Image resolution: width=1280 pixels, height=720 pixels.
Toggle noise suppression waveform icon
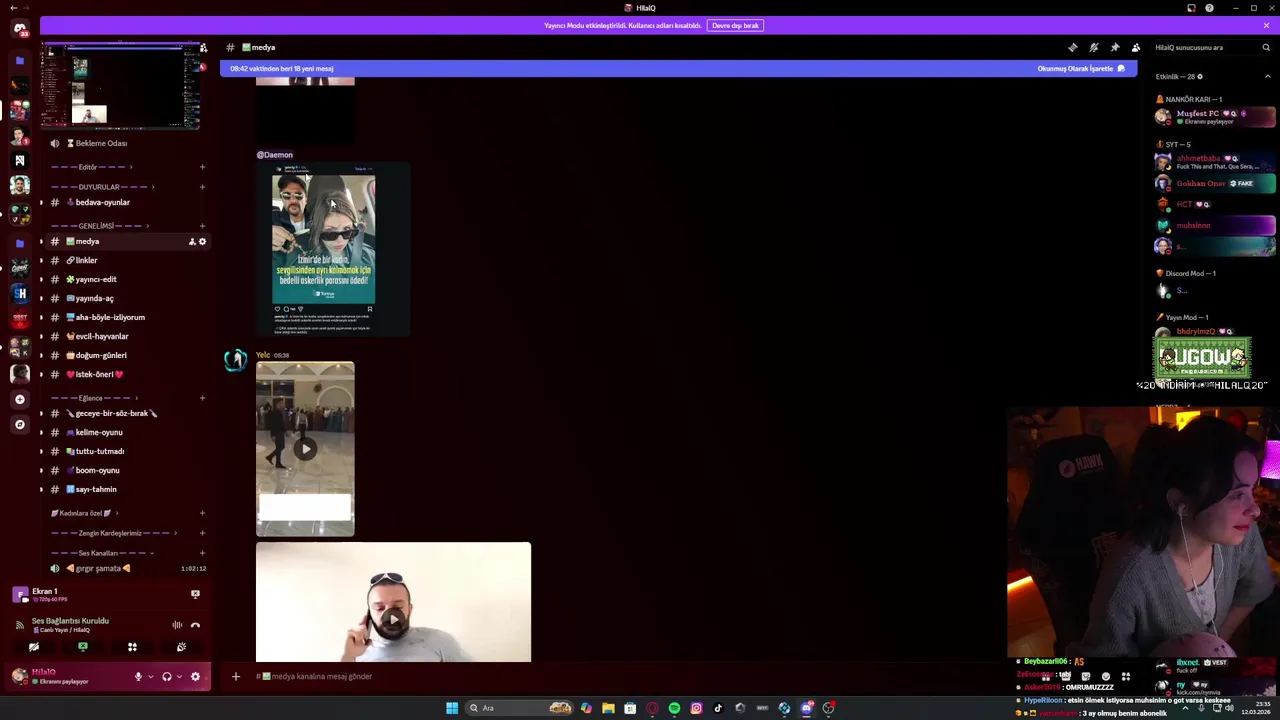coord(177,625)
